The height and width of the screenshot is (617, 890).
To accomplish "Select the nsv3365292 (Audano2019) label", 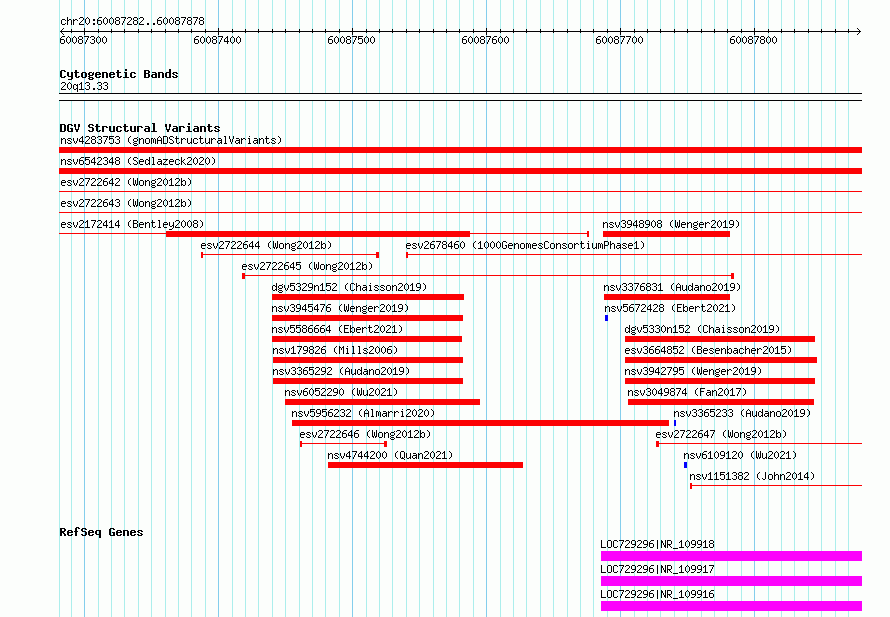I will [341, 371].
